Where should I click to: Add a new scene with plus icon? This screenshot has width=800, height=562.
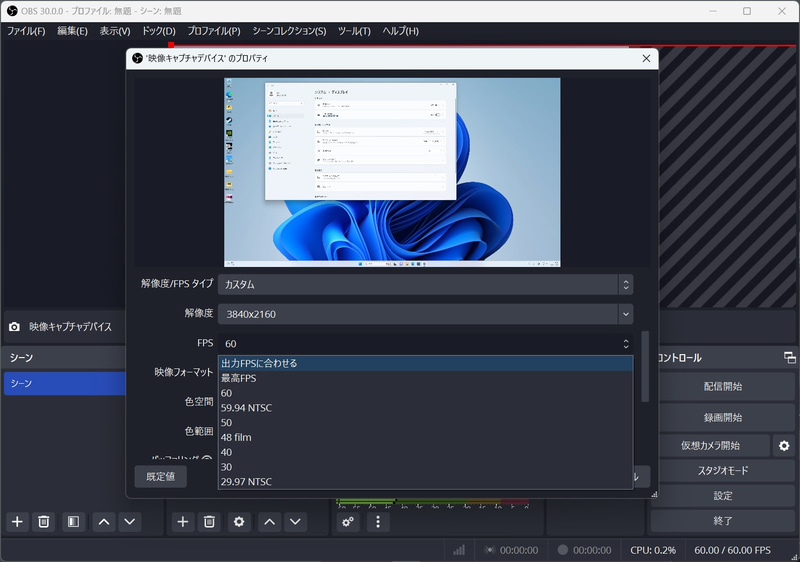click(17, 522)
